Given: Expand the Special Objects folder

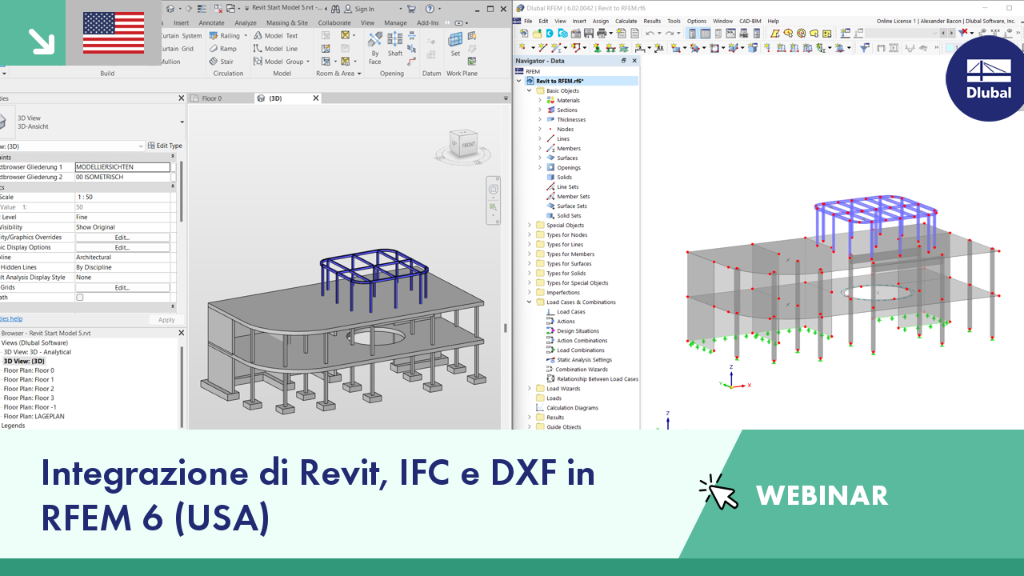Looking at the screenshot, I should 530,225.
